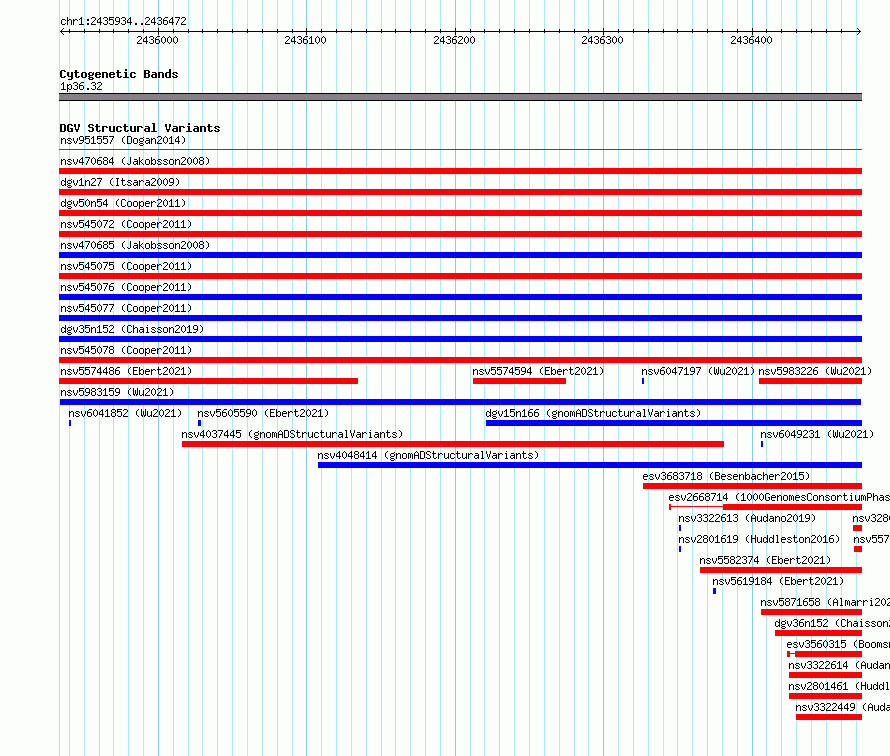Click esv3560315 (Boomsma) label
Screen dimensions: 890x756
tap(838, 644)
